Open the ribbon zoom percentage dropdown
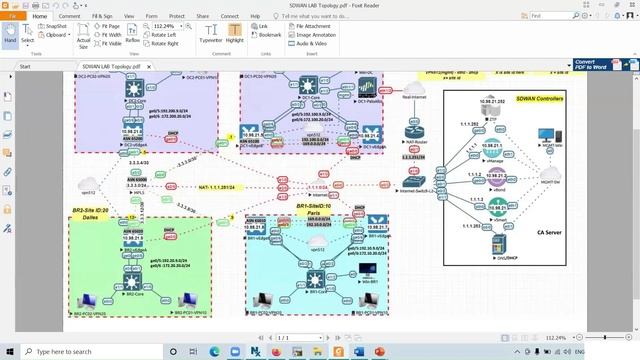 181,26
